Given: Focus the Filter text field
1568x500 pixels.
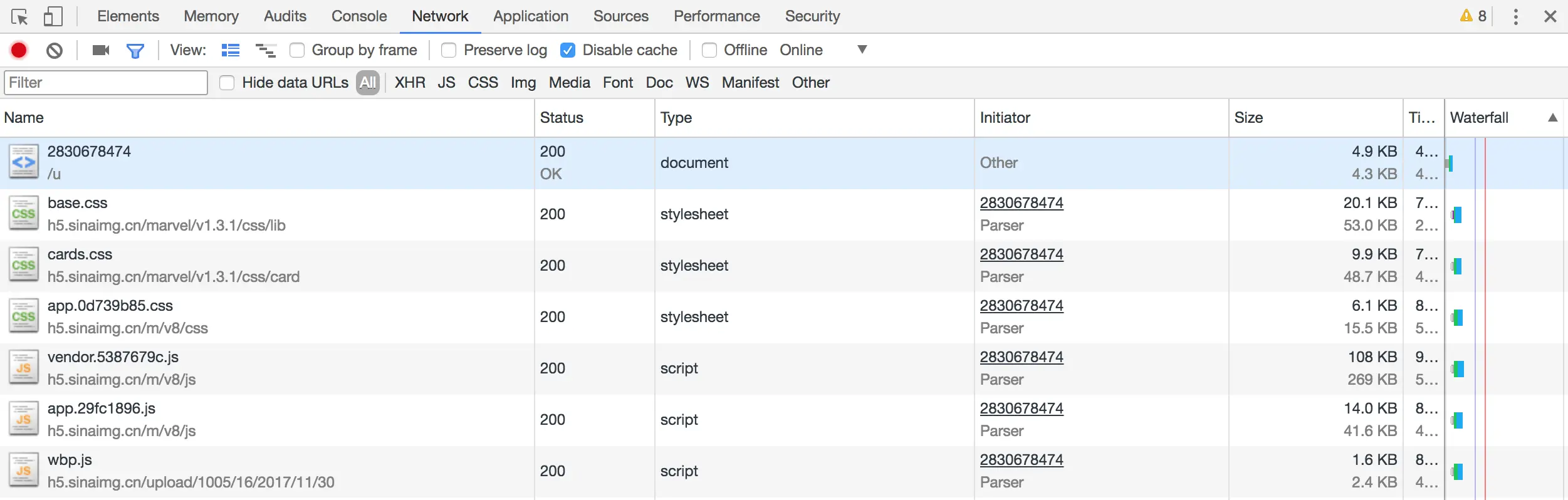Looking at the screenshot, I should pos(106,83).
